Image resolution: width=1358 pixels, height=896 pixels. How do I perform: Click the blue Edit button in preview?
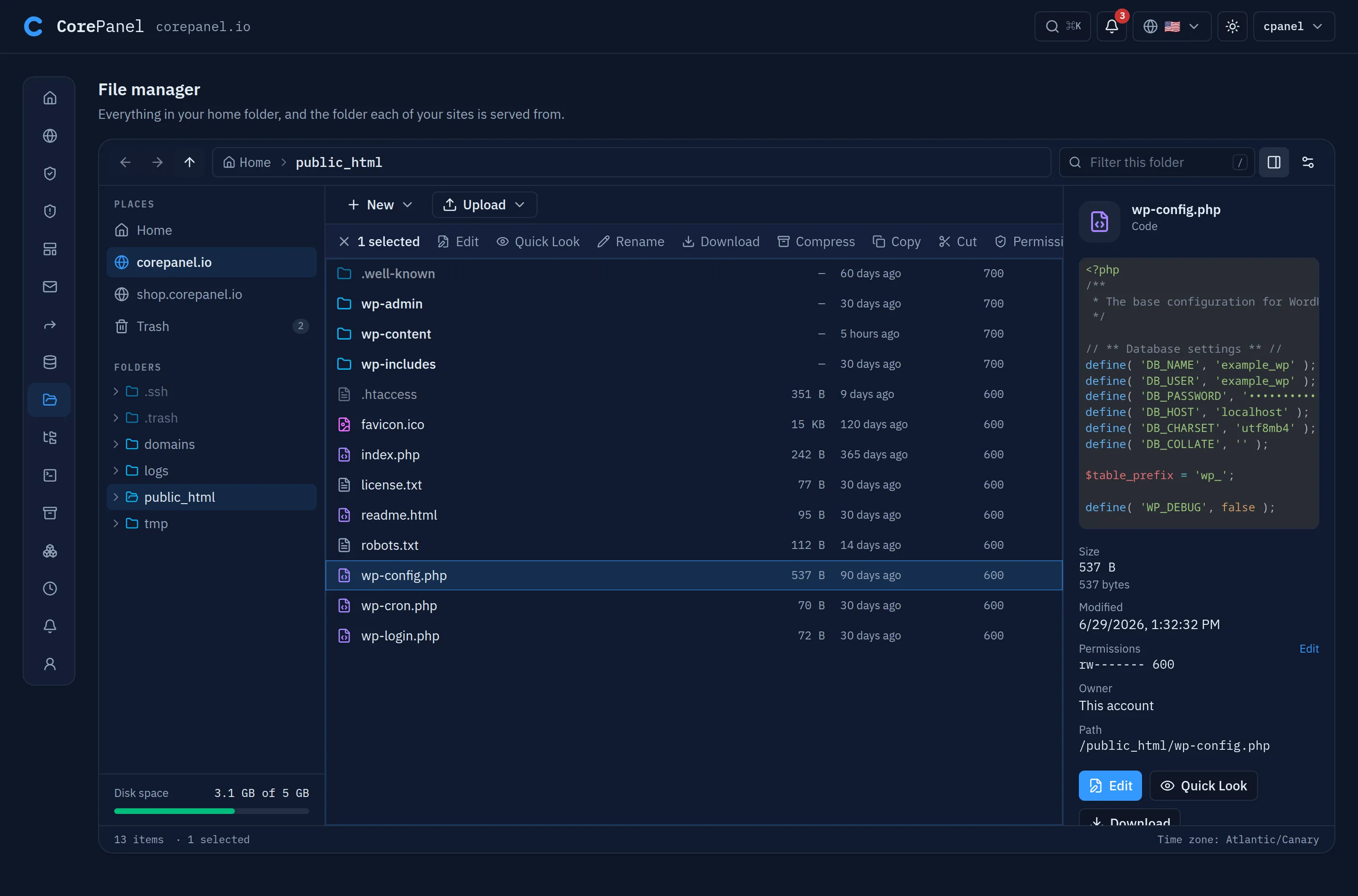pyautogui.click(x=1110, y=786)
